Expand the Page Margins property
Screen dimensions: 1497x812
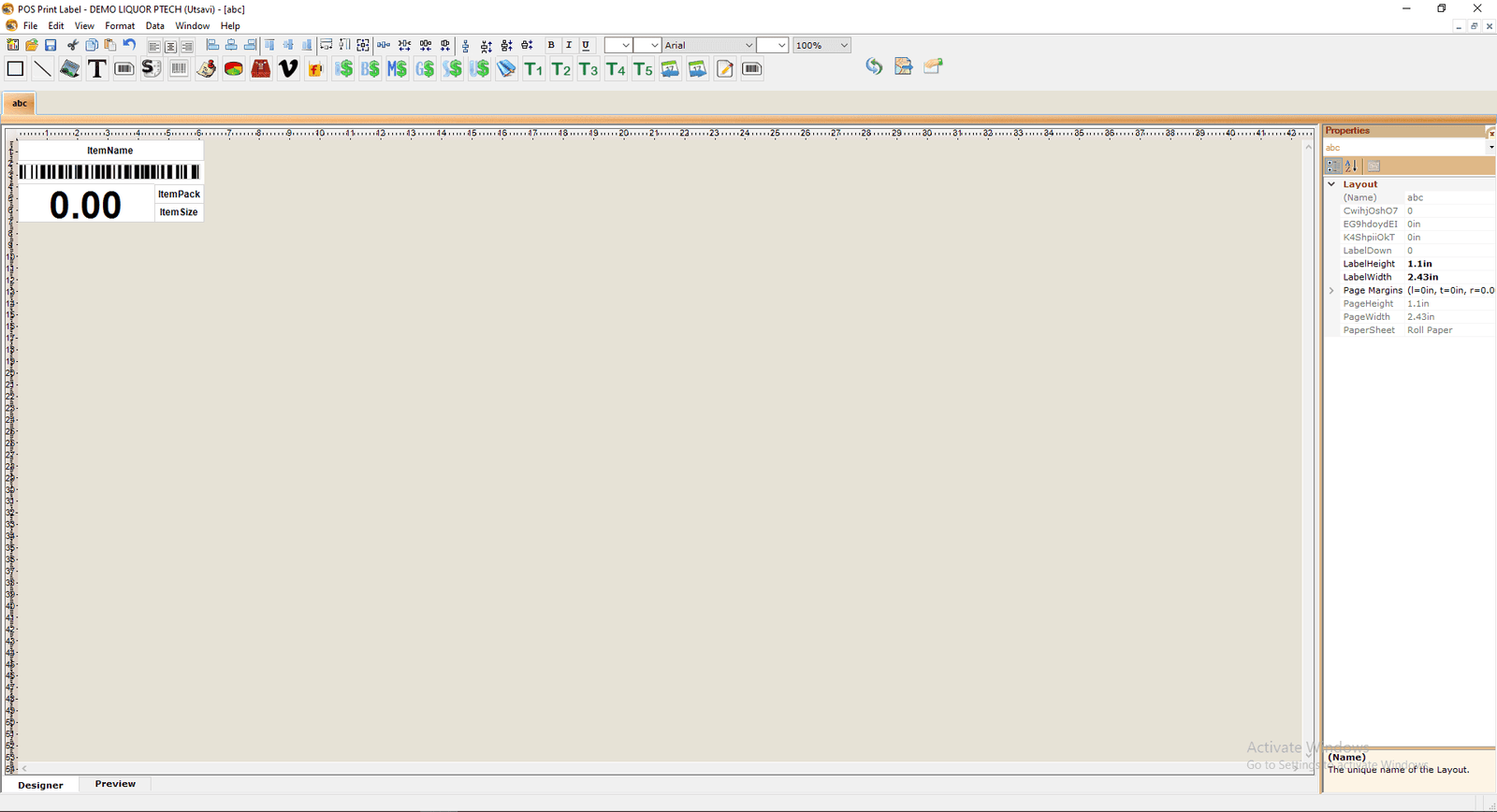point(1331,291)
